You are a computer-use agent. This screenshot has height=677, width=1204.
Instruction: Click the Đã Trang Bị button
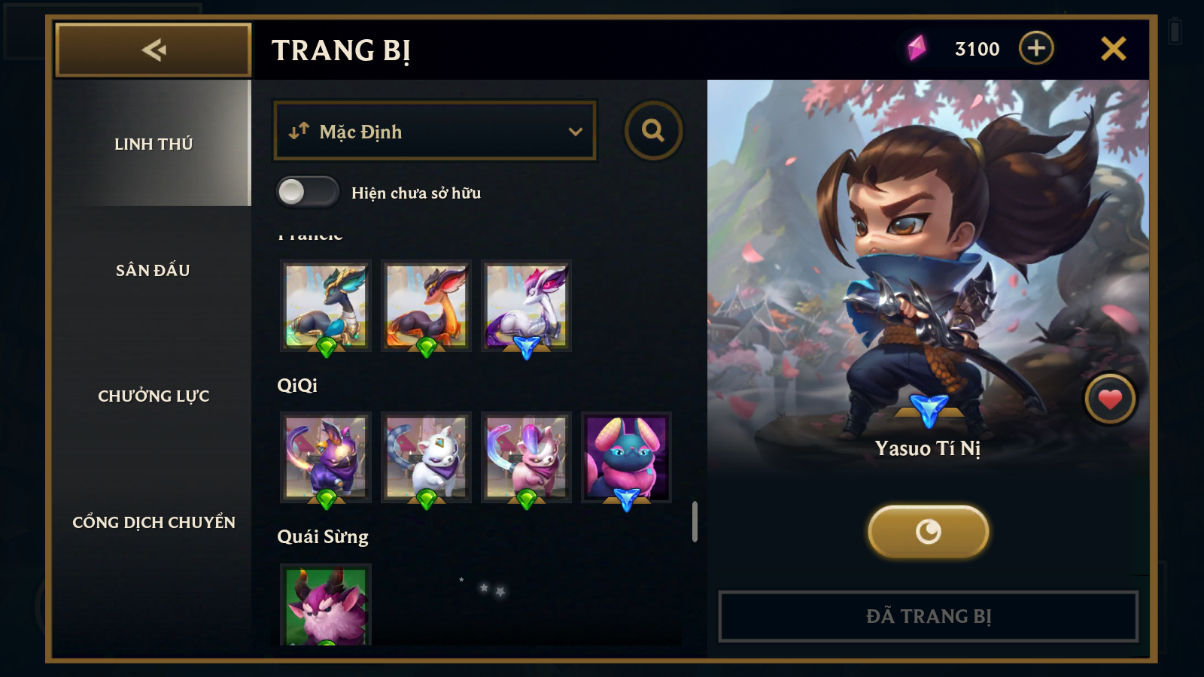tap(928, 616)
